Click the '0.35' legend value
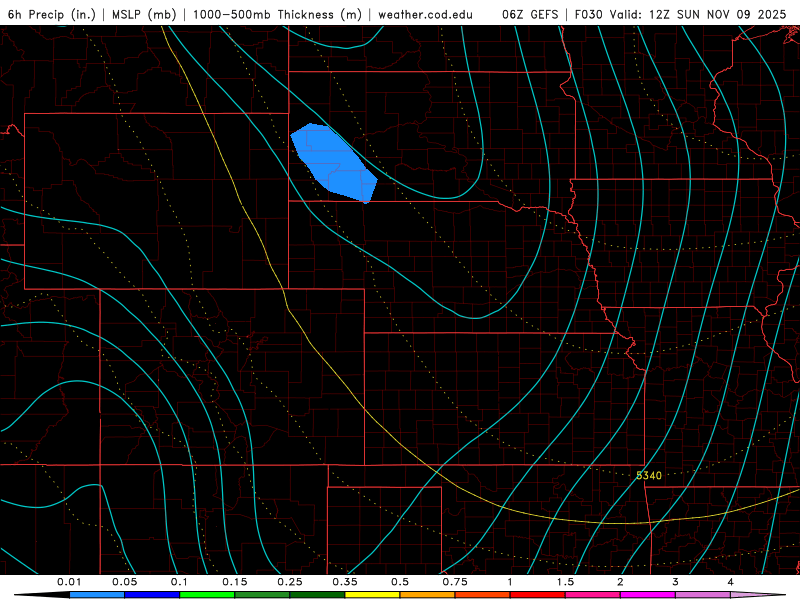The height and width of the screenshot is (600, 800). [345, 582]
